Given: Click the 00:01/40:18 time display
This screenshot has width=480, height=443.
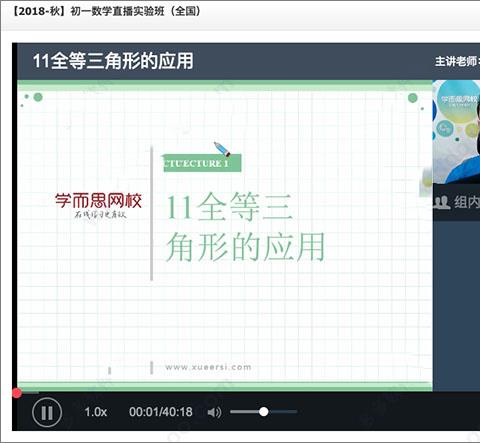Looking at the screenshot, I should tap(161, 412).
